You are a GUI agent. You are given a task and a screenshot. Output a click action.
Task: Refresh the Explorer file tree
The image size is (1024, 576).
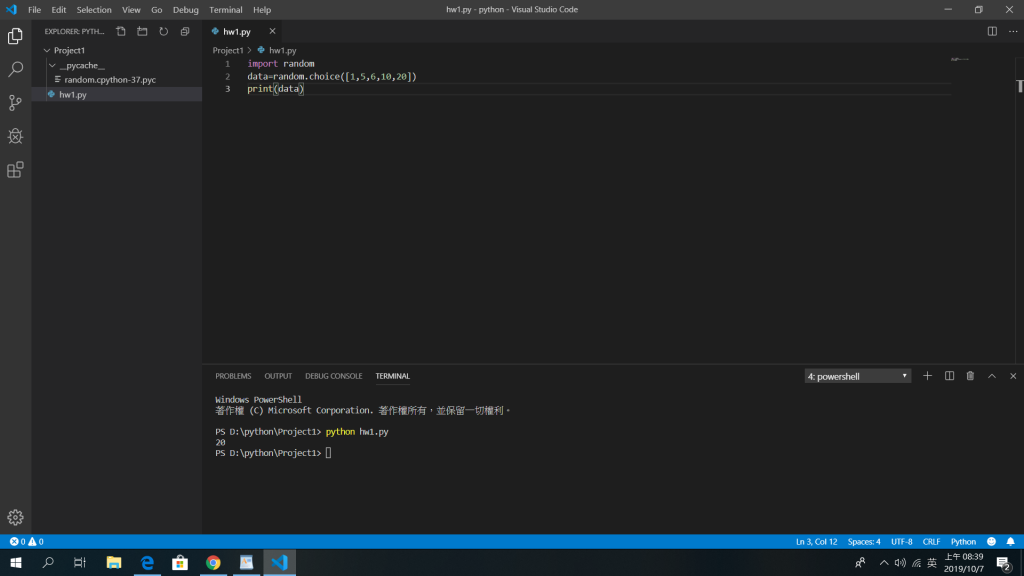[x=163, y=31]
